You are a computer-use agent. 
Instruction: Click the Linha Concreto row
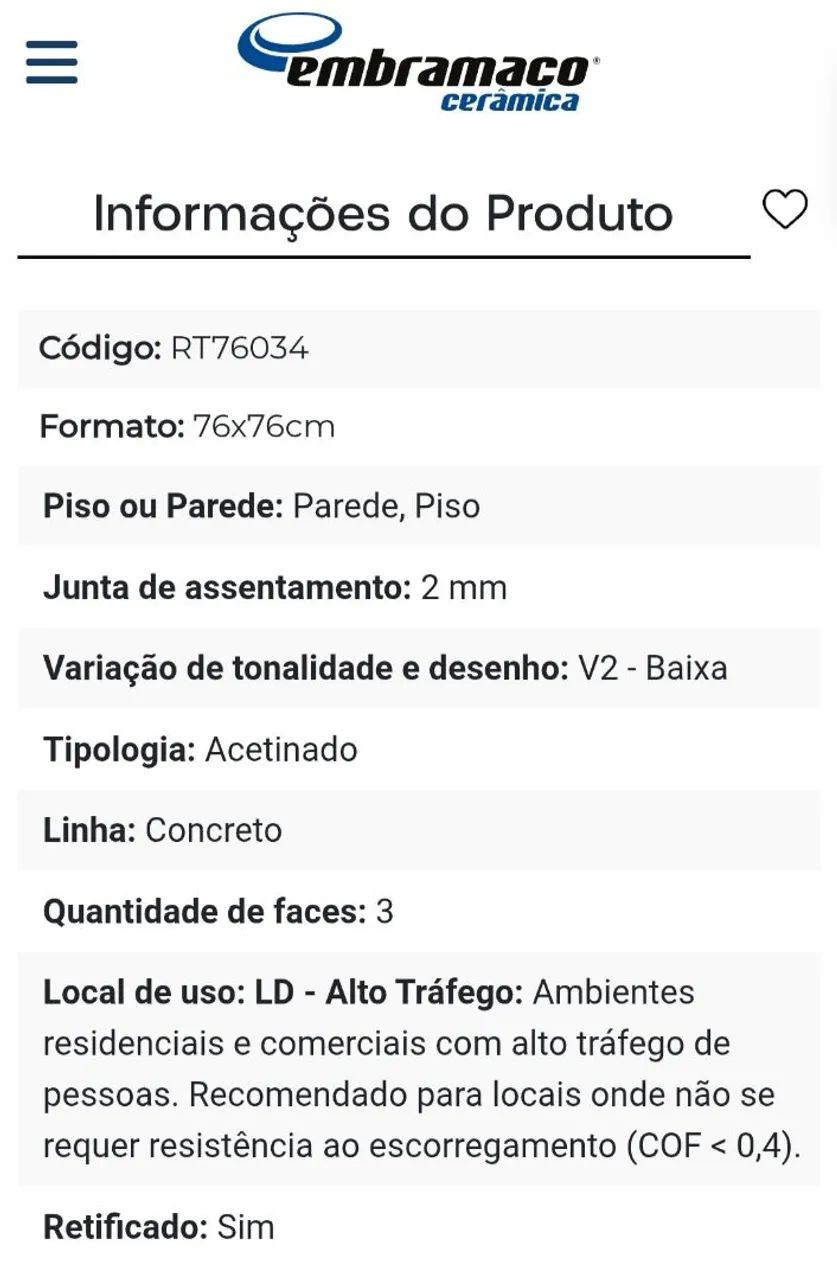(418, 830)
